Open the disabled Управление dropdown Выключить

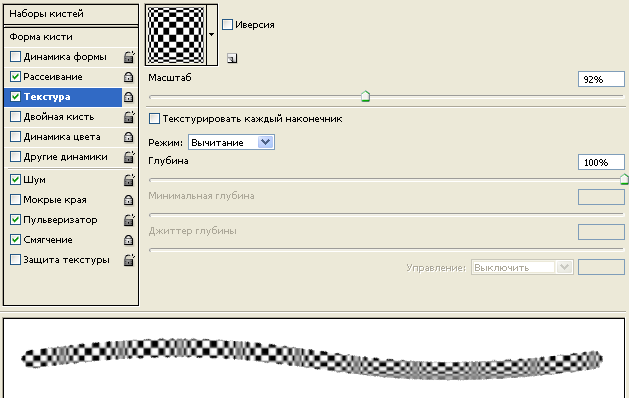tap(522, 267)
